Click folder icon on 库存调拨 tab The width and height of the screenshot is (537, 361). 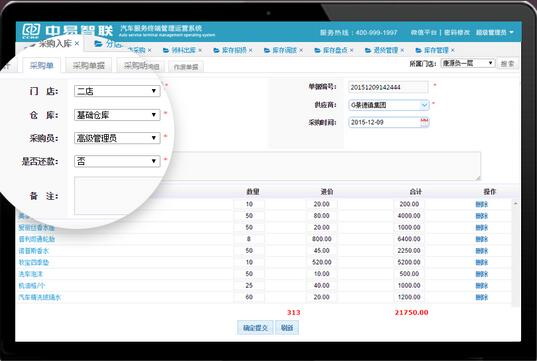click(x=267, y=50)
